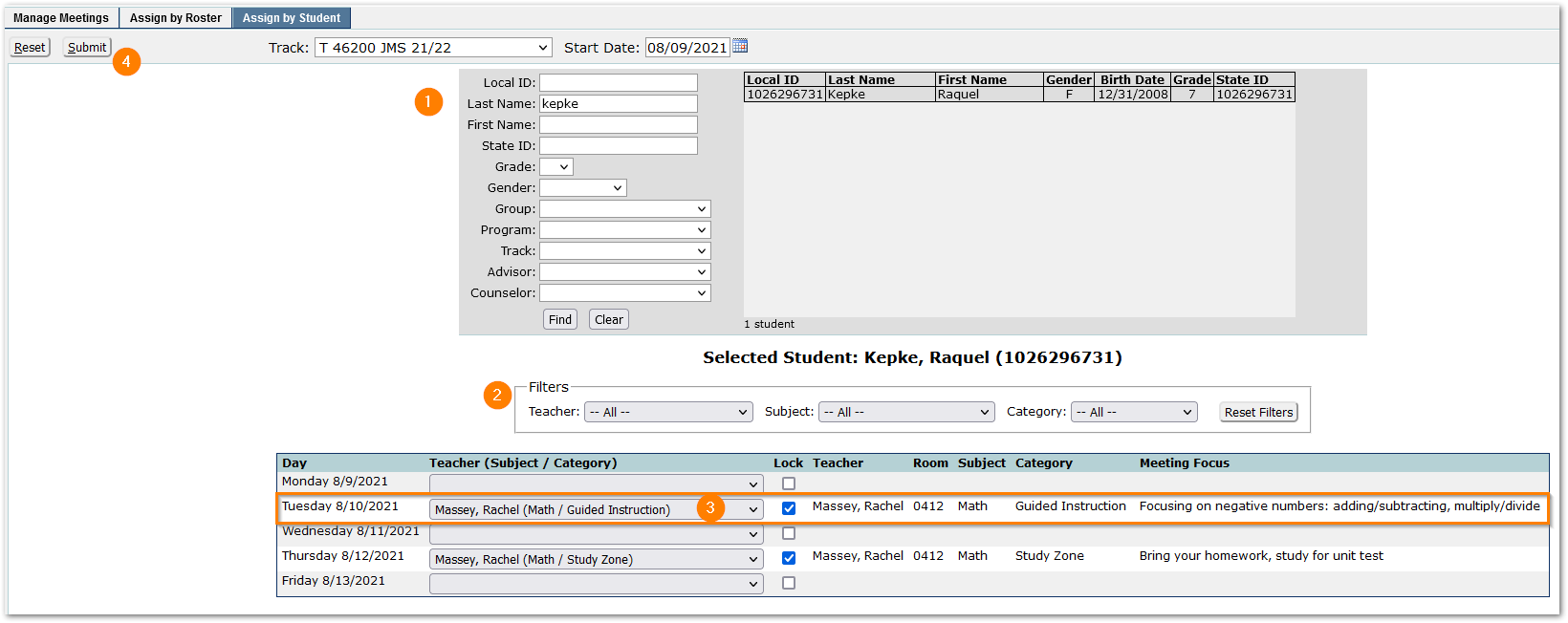Open the Assign by Roster tab
Image resolution: width=1568 pixels, height=623 pixels.
pyautogui.click(x=176, y=18)
